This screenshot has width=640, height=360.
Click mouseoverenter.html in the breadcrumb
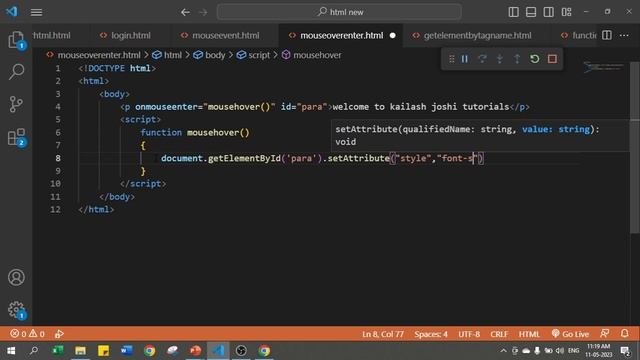coord(99,55)
